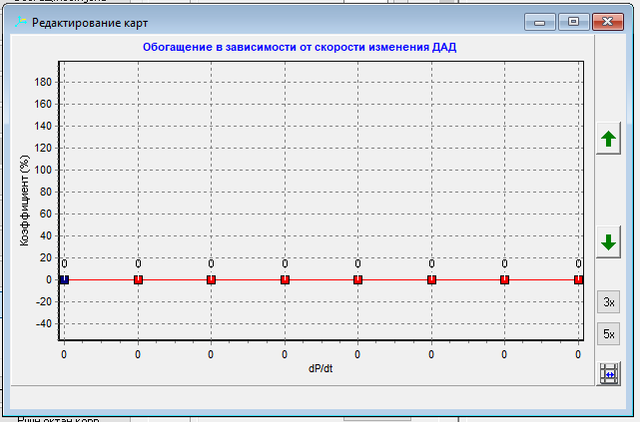The width and height of the screenshot is (640, 422).
Task: Click the 180 value on vertical axis
Action: [43, 82]
